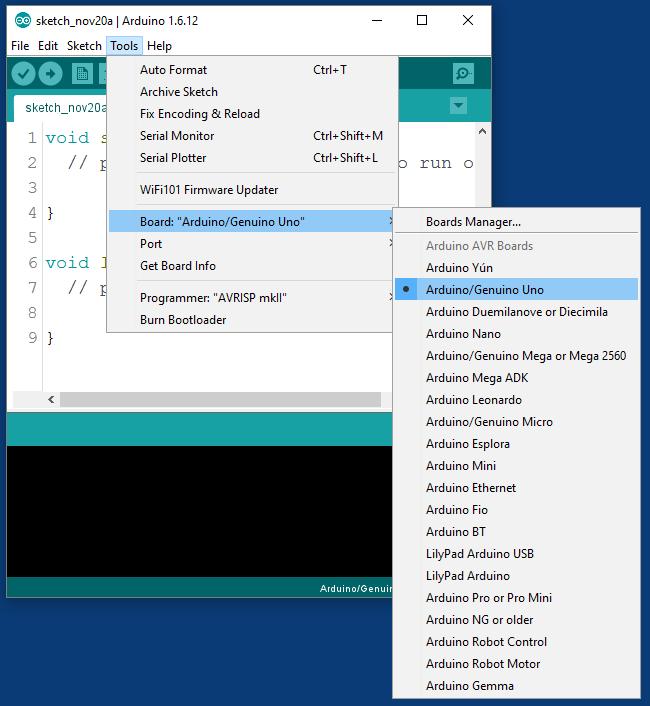Choose the plain LilyPad Arduino board
650x706 pixels.
(516, 576)
